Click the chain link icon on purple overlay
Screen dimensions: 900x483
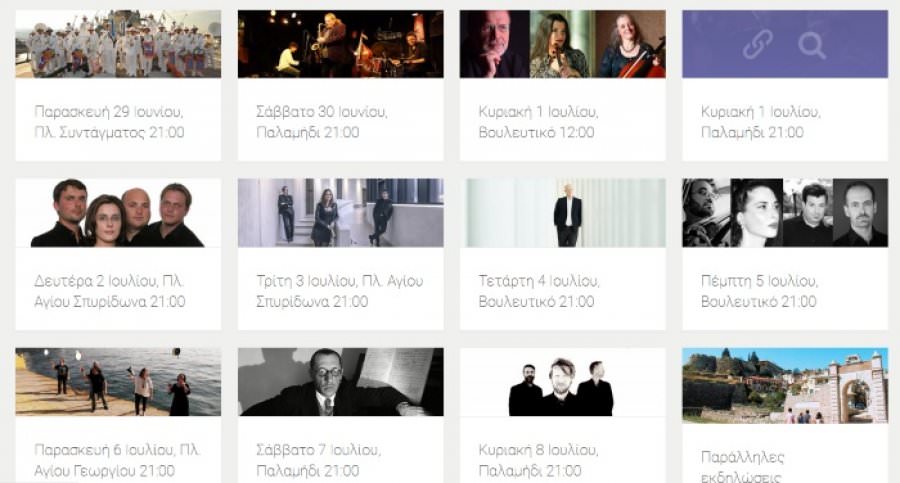click(x=757, y=45)
